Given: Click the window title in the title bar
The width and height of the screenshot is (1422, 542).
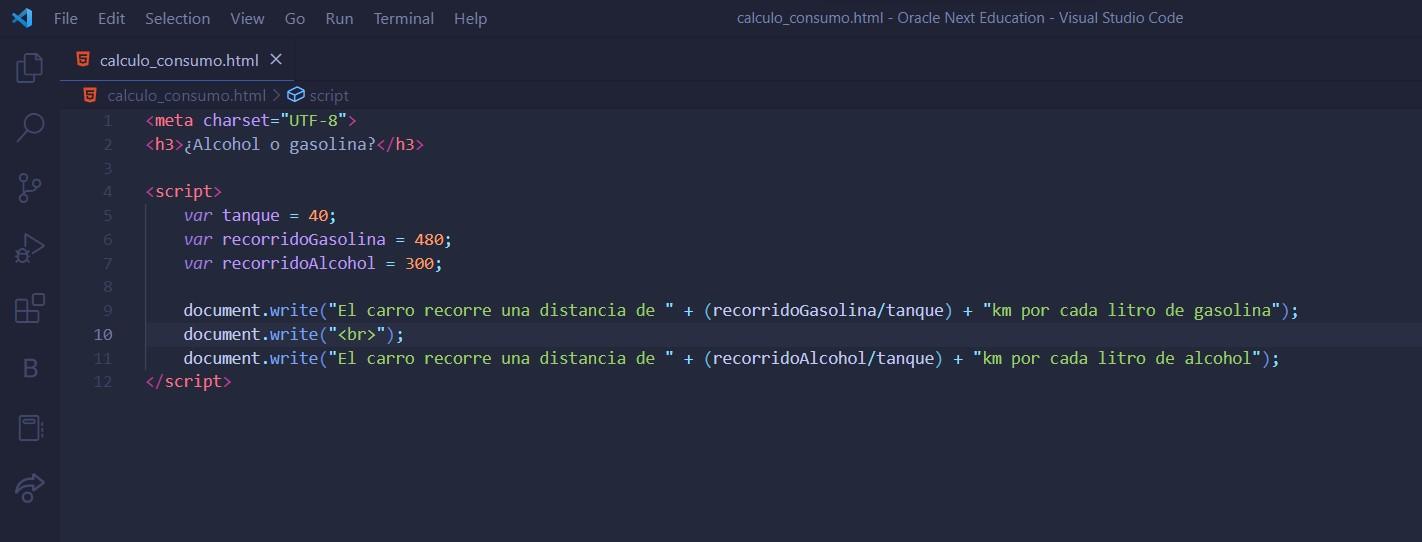Looking at the screenshot, I should (959, 18).
